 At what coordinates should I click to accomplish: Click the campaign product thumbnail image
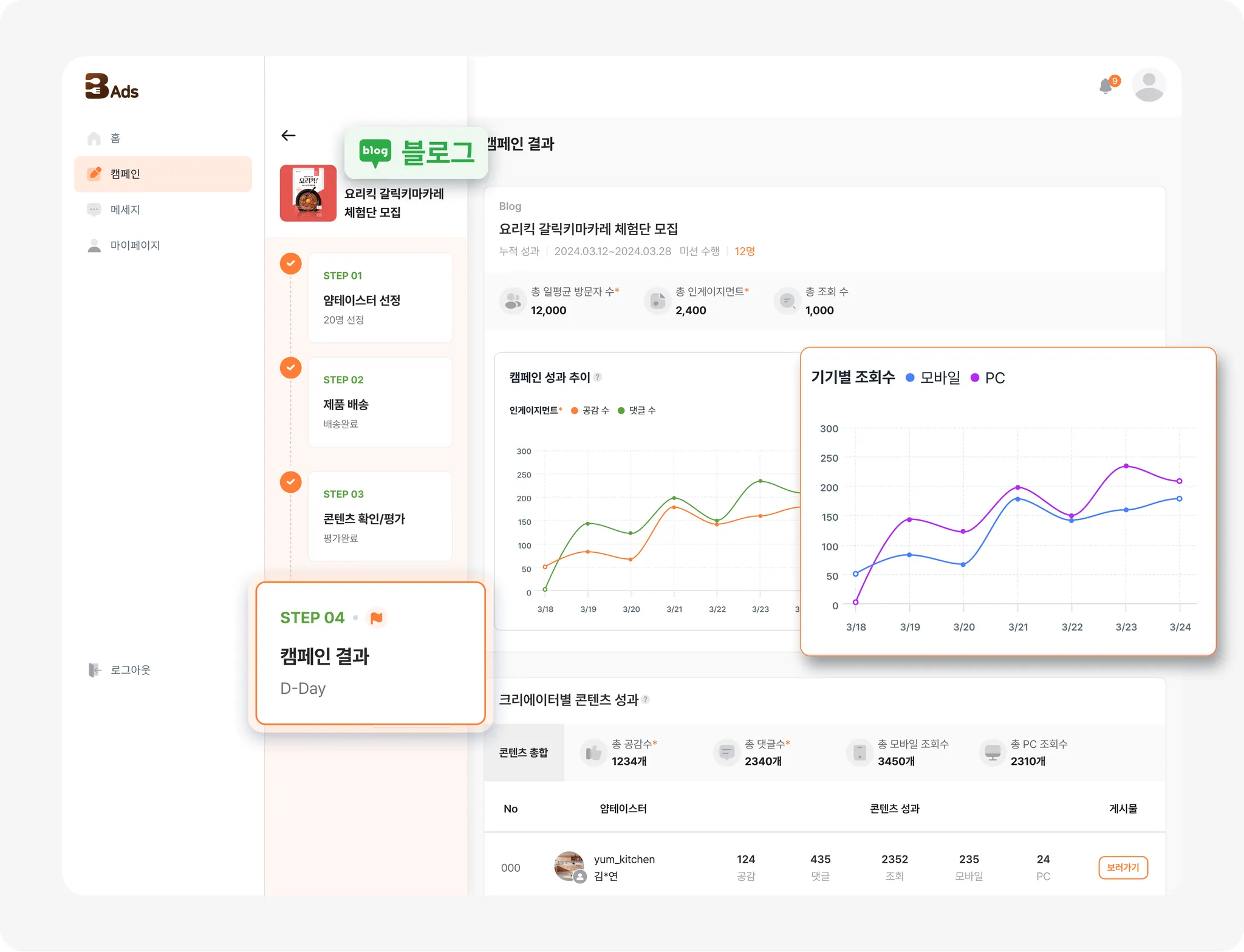pyautogui.click(x=308, y=193)
